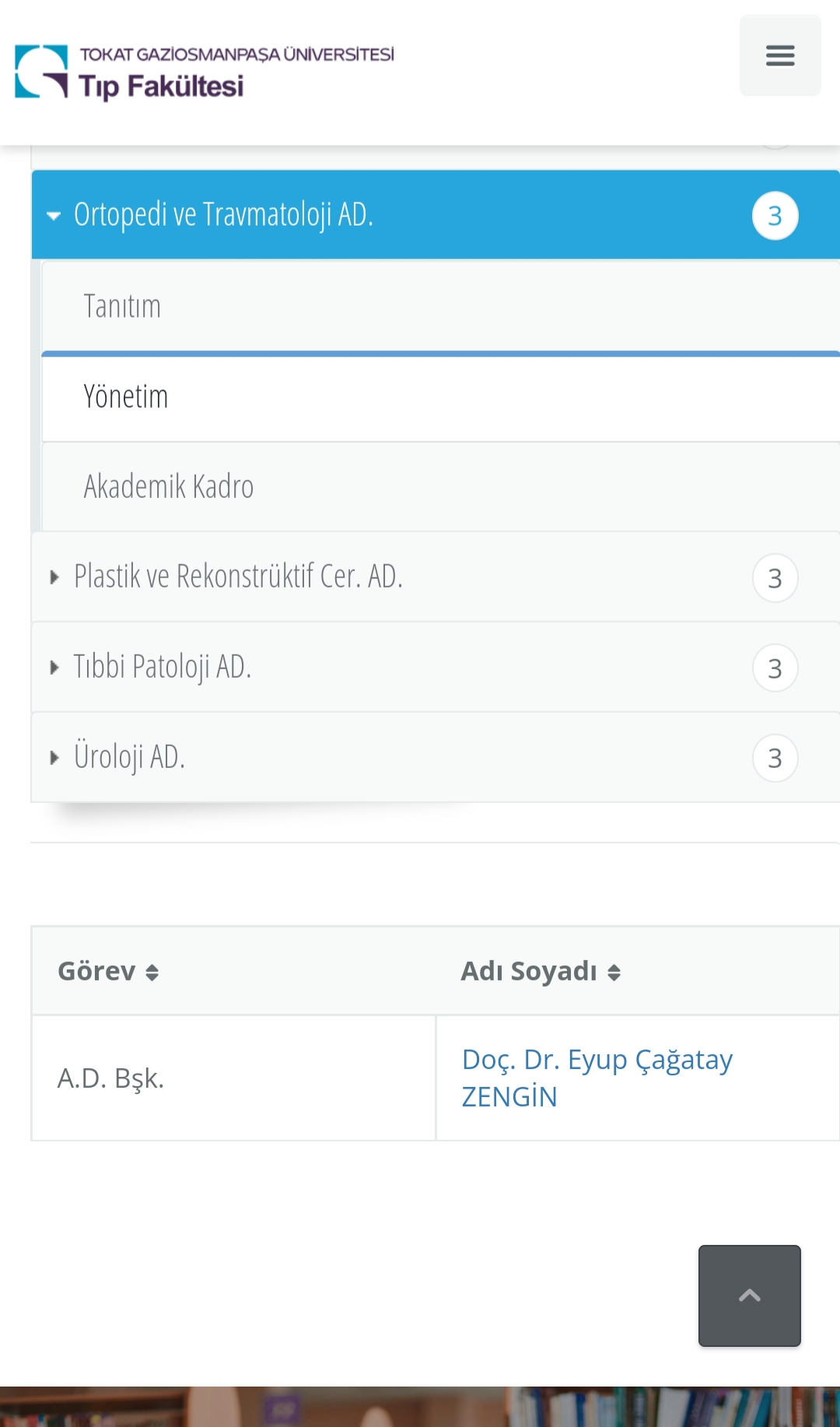Click the Tıp Fakültesi university logo
Screen dimensions: 840x1427
click(x=205, y=72)
